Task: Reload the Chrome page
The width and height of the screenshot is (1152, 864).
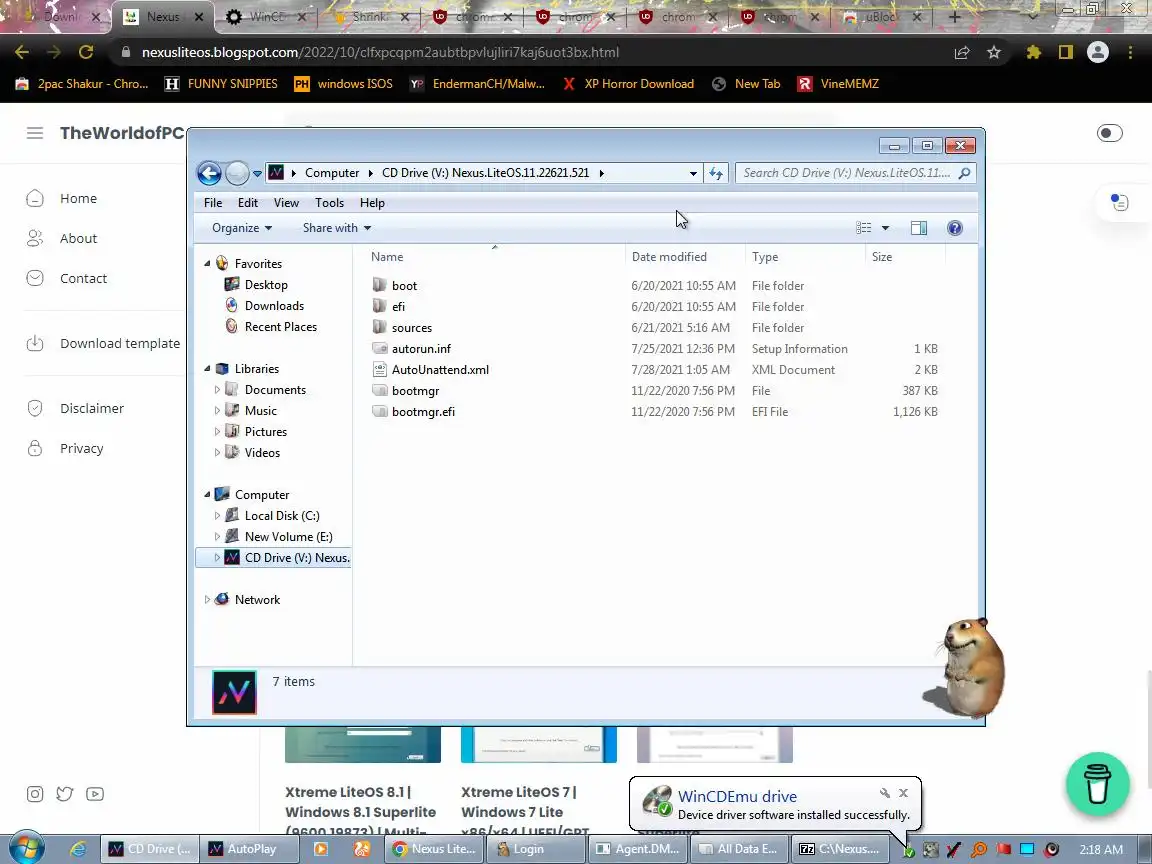Action: pyautogui.click(x=86, y=52)
